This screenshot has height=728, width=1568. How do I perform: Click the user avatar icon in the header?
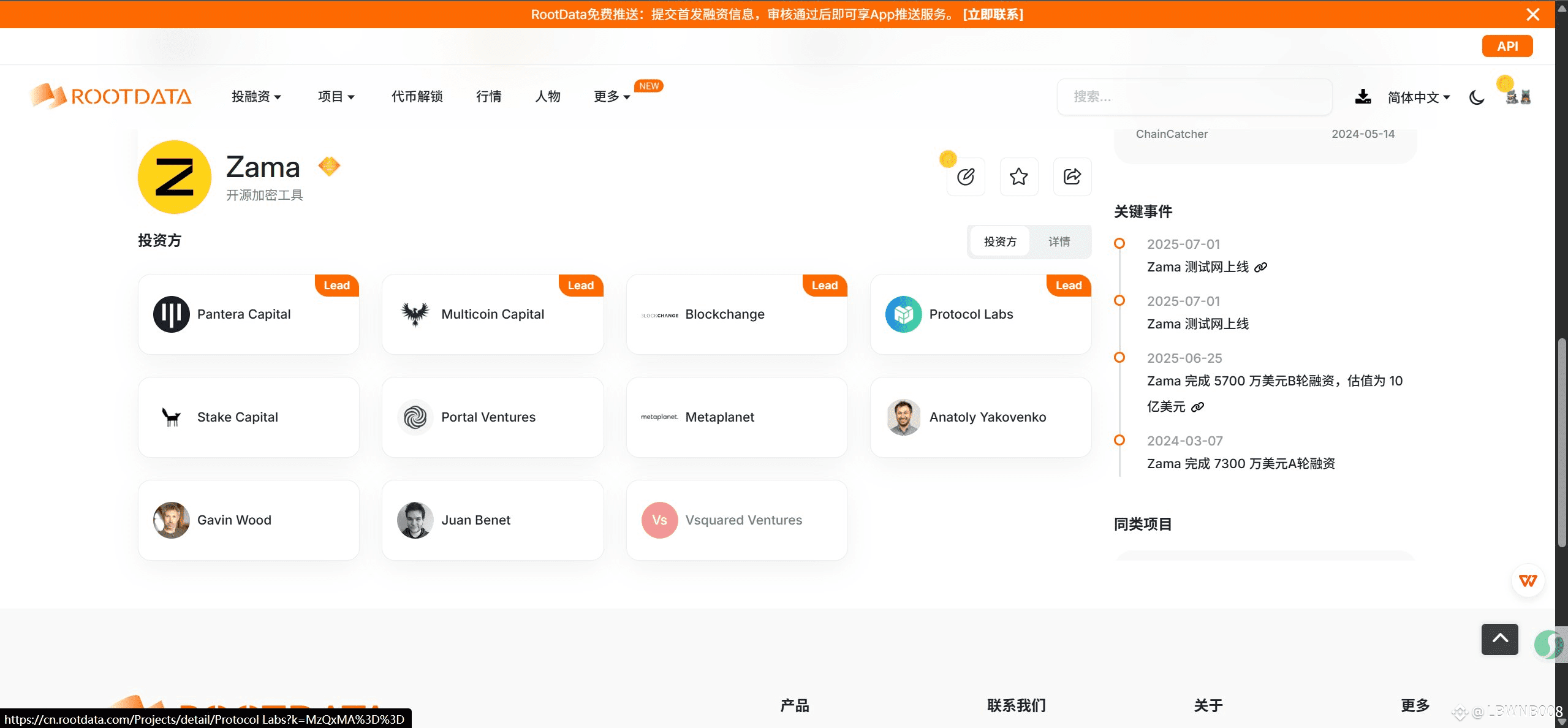point(1518,96)
